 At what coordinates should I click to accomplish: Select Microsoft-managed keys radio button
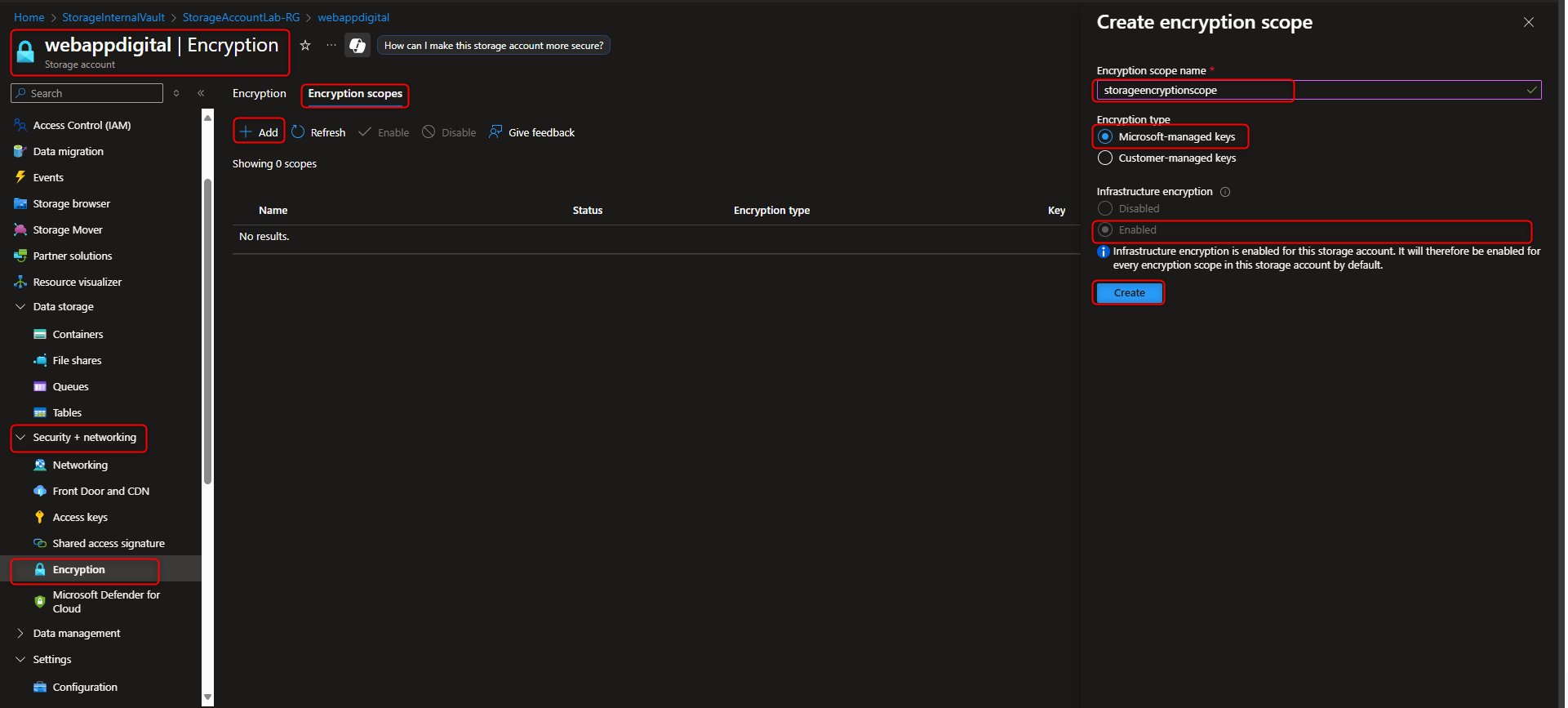1105,136
